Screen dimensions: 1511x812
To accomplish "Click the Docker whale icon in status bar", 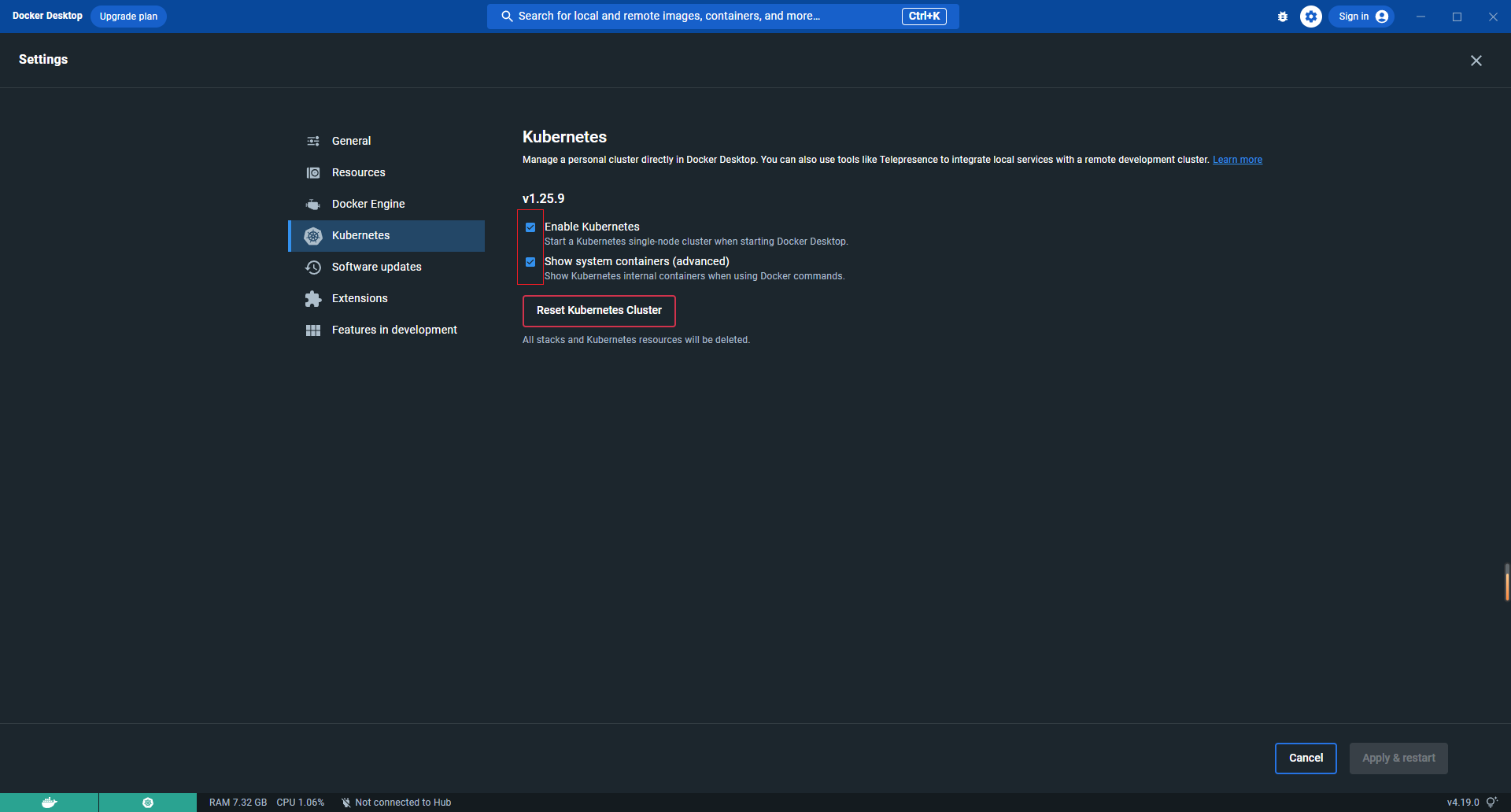I will [x=49, y=803].
